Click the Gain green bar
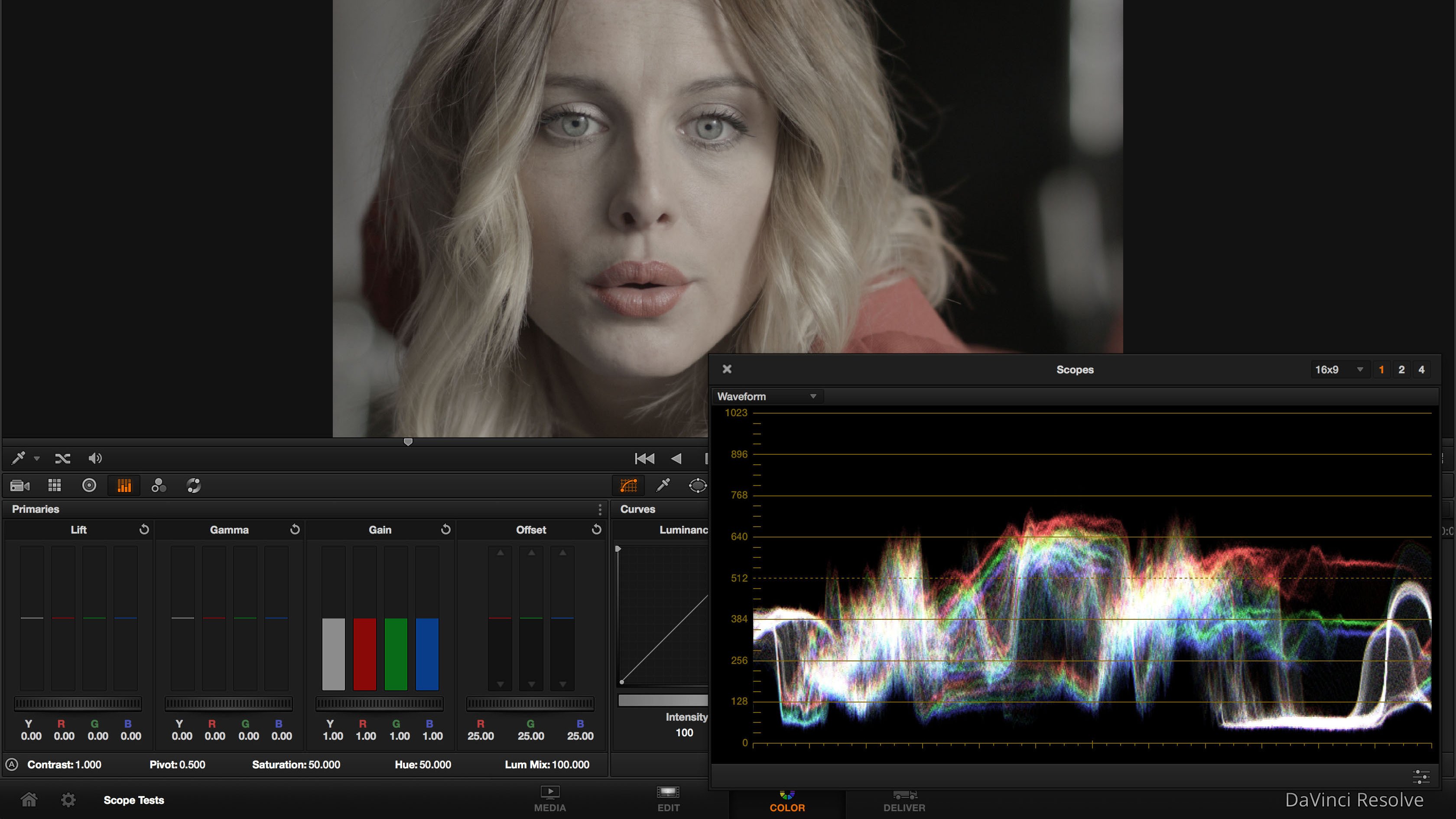The height and width of the screenshot is (819, 1456). point(396,654)
